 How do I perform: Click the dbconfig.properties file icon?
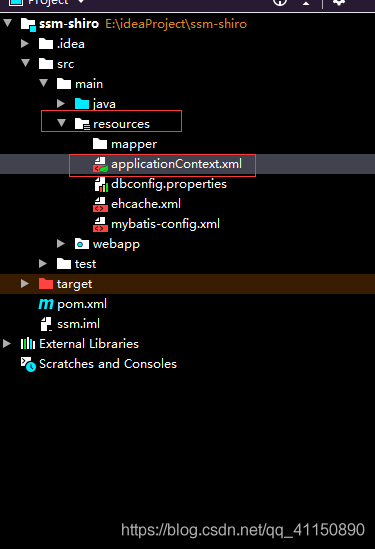point(101,184)
